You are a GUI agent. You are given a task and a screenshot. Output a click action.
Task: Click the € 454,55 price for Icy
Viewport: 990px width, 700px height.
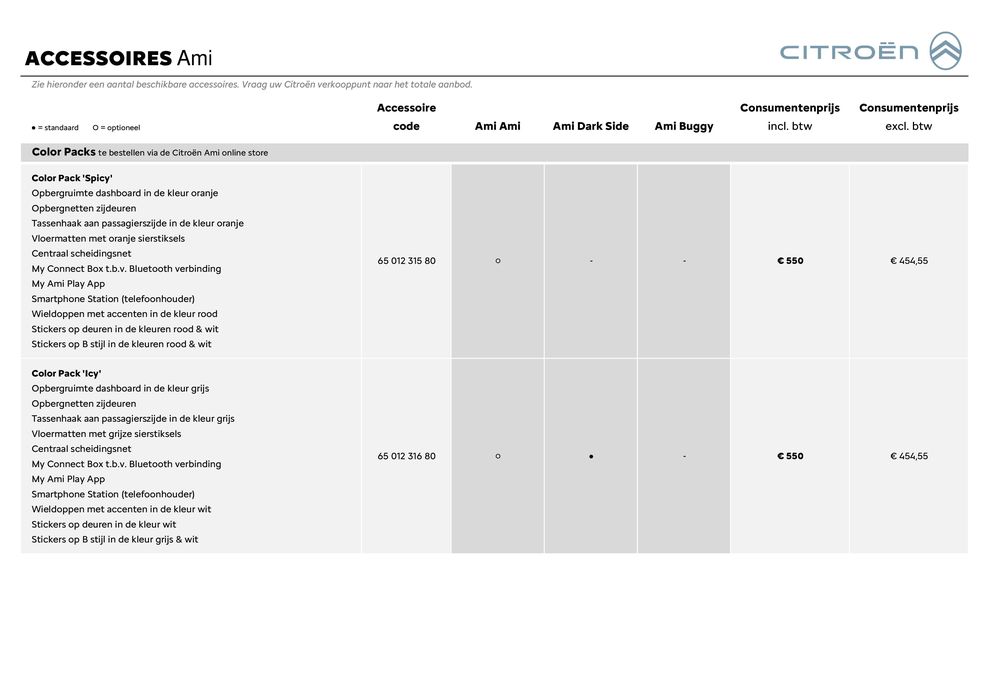(909, 456)
